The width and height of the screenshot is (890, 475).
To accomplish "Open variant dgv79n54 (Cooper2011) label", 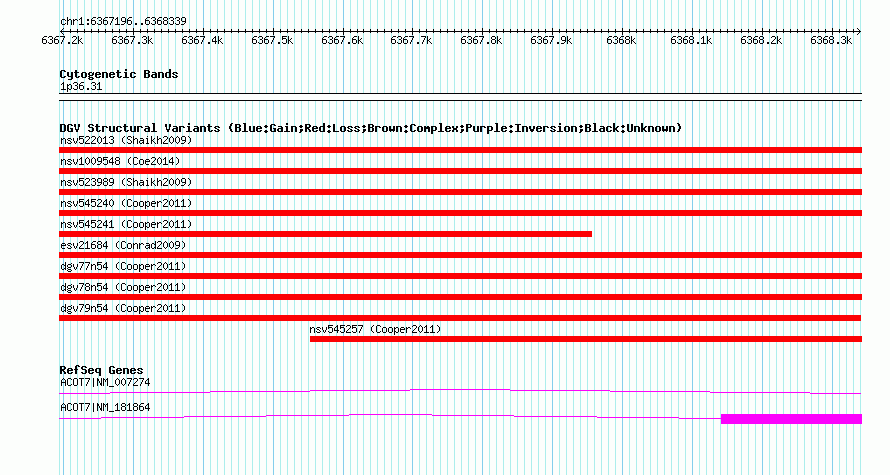I will [x=123, y=308].
